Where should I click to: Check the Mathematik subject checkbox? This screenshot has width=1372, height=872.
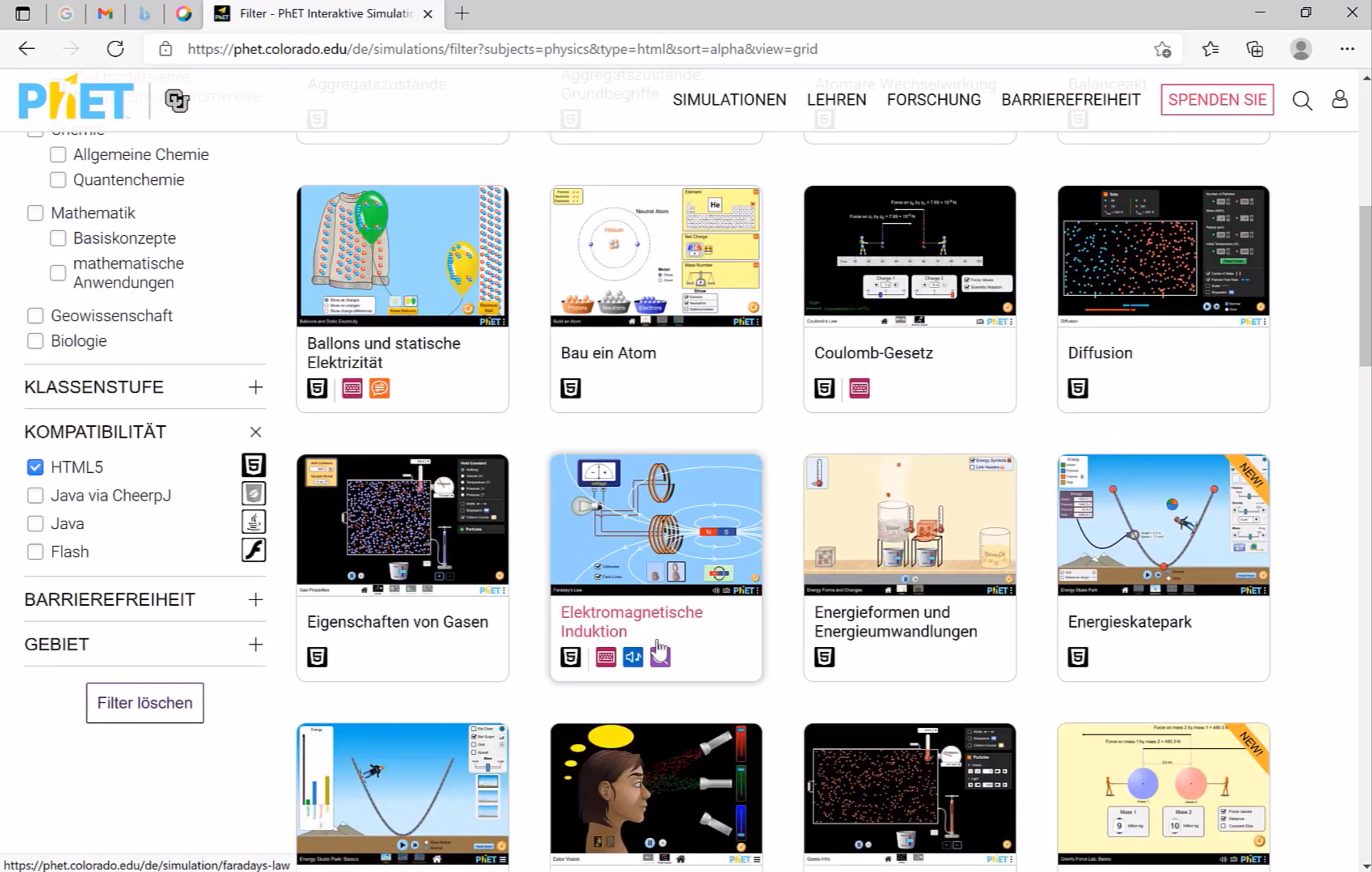[x=35, y=213]
